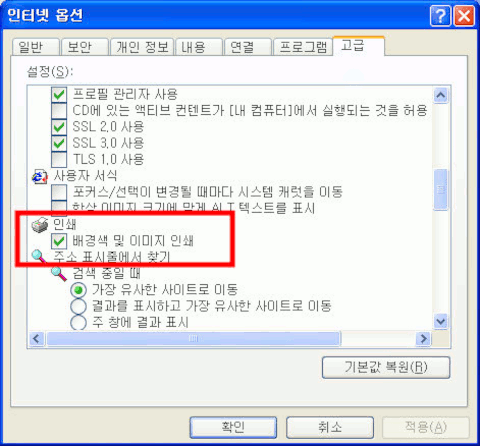The image size is (480, 446).
Task: Toggle the 프로필 관리자 사용 checkbox
Action: click(59, 94)
